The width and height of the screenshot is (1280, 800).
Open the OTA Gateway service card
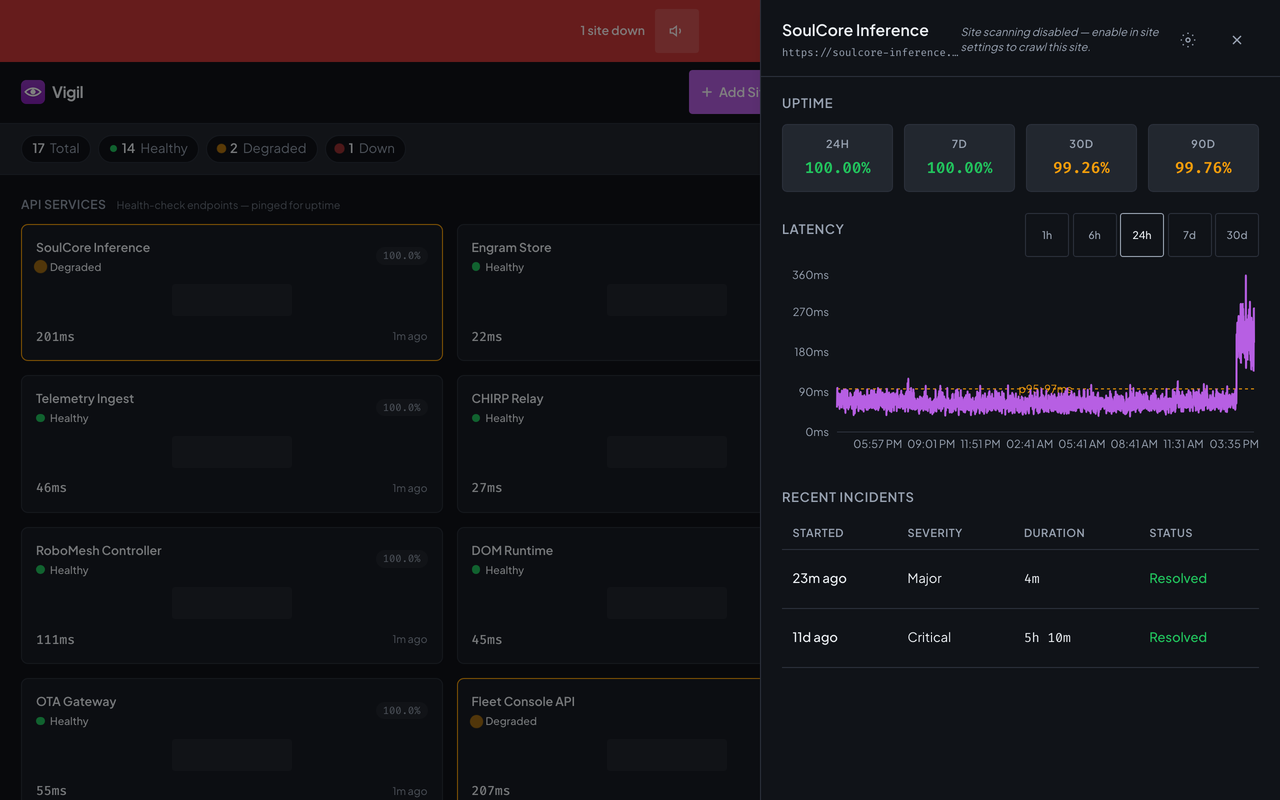pos(232,740)
